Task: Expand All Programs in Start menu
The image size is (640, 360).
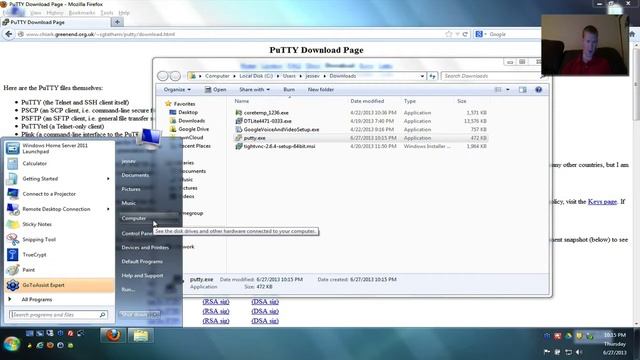Action: tap(36, 300)
